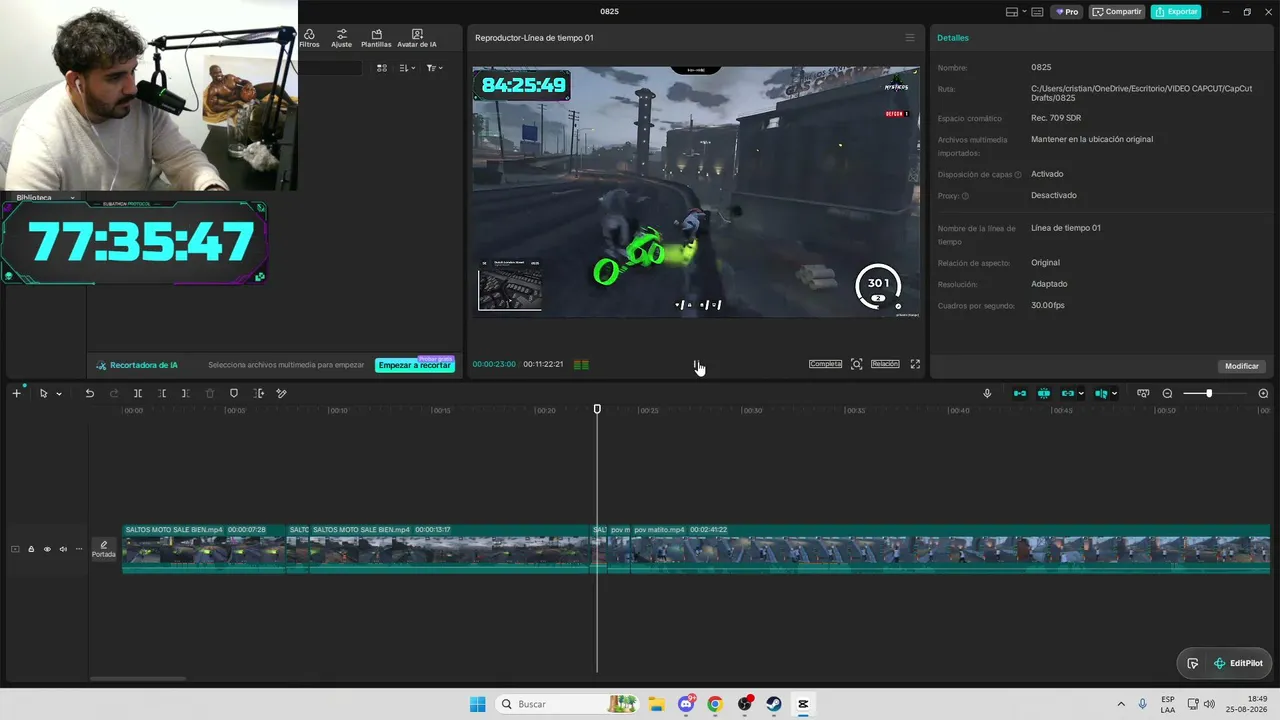Open the Ajuste tab
Image resolution: width=1280 pixels, height=720 pixels.
[341, 39]
